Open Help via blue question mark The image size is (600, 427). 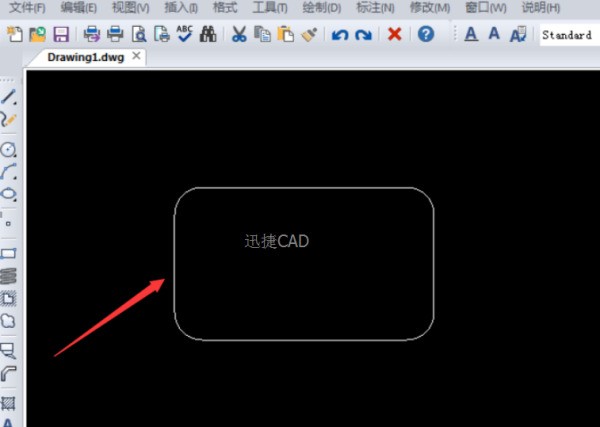tap(426, 34)
